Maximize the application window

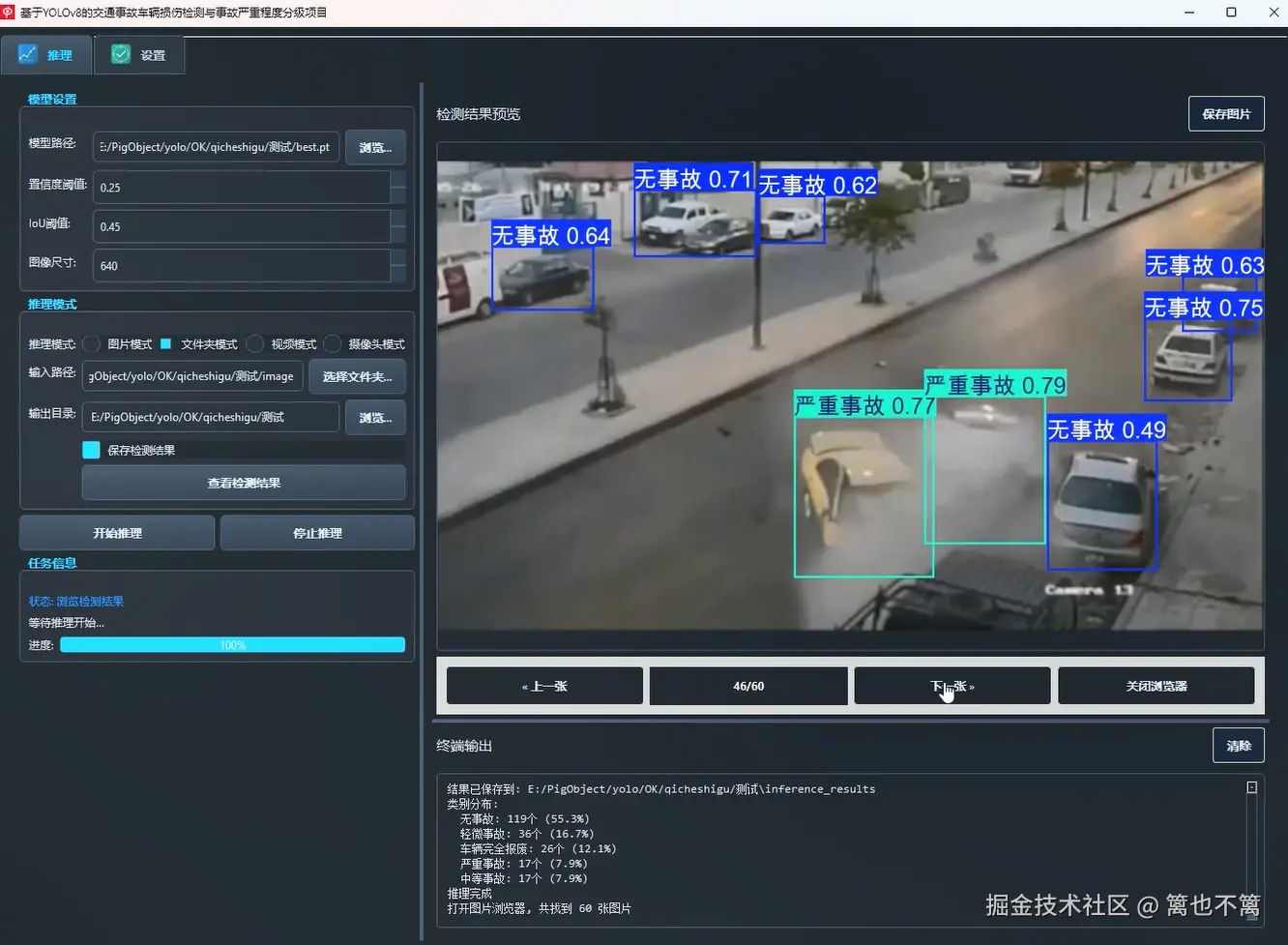coord(1231,13)
